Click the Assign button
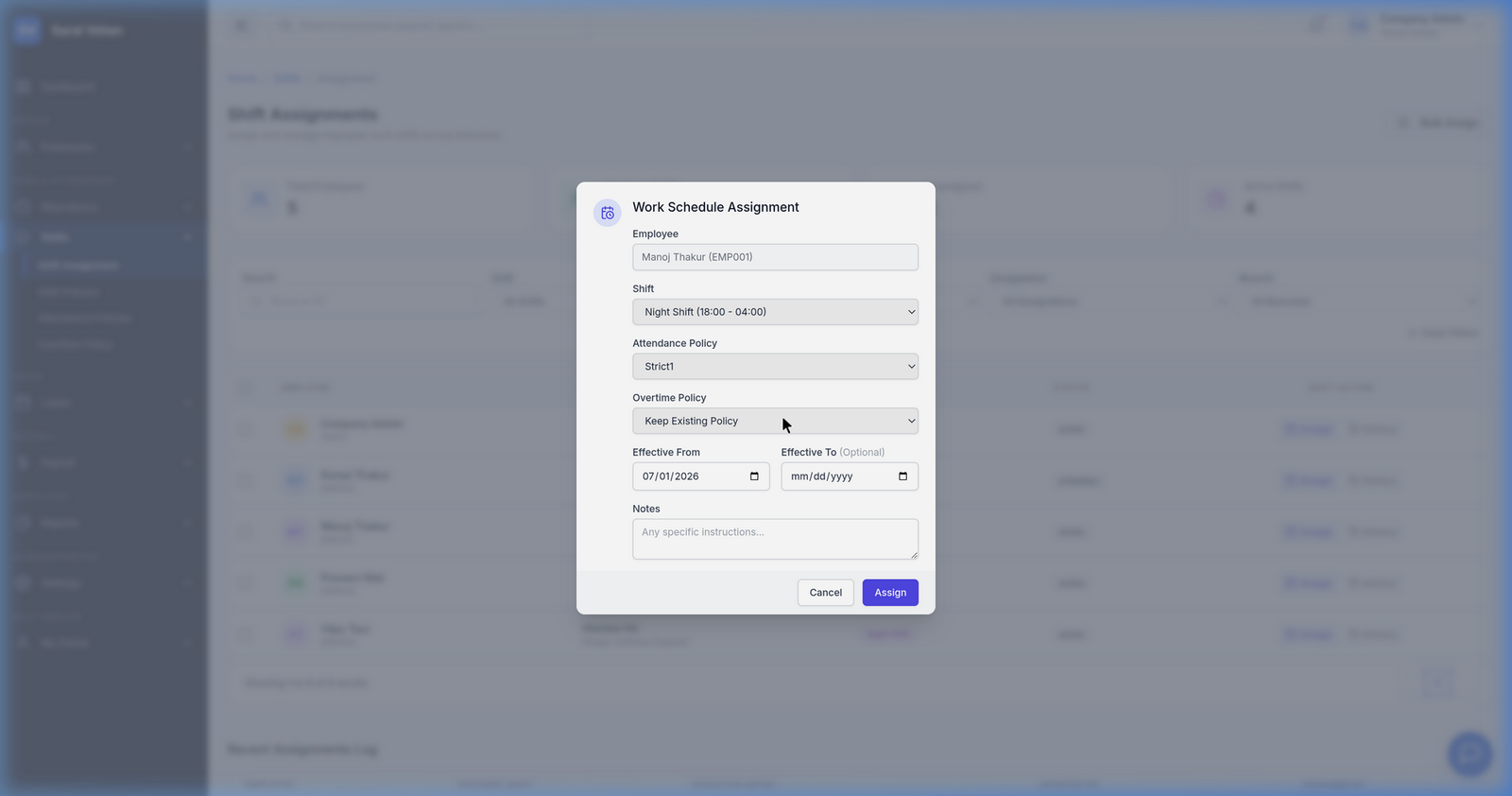Image resolution: width=1512 pixels, height=796 pixels. coord(890,593)
